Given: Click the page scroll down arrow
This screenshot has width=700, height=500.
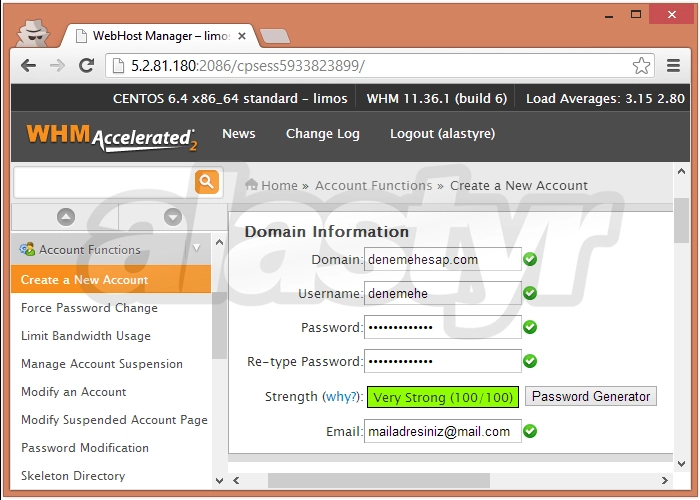Looking at the screenshot, I should 681,464.
